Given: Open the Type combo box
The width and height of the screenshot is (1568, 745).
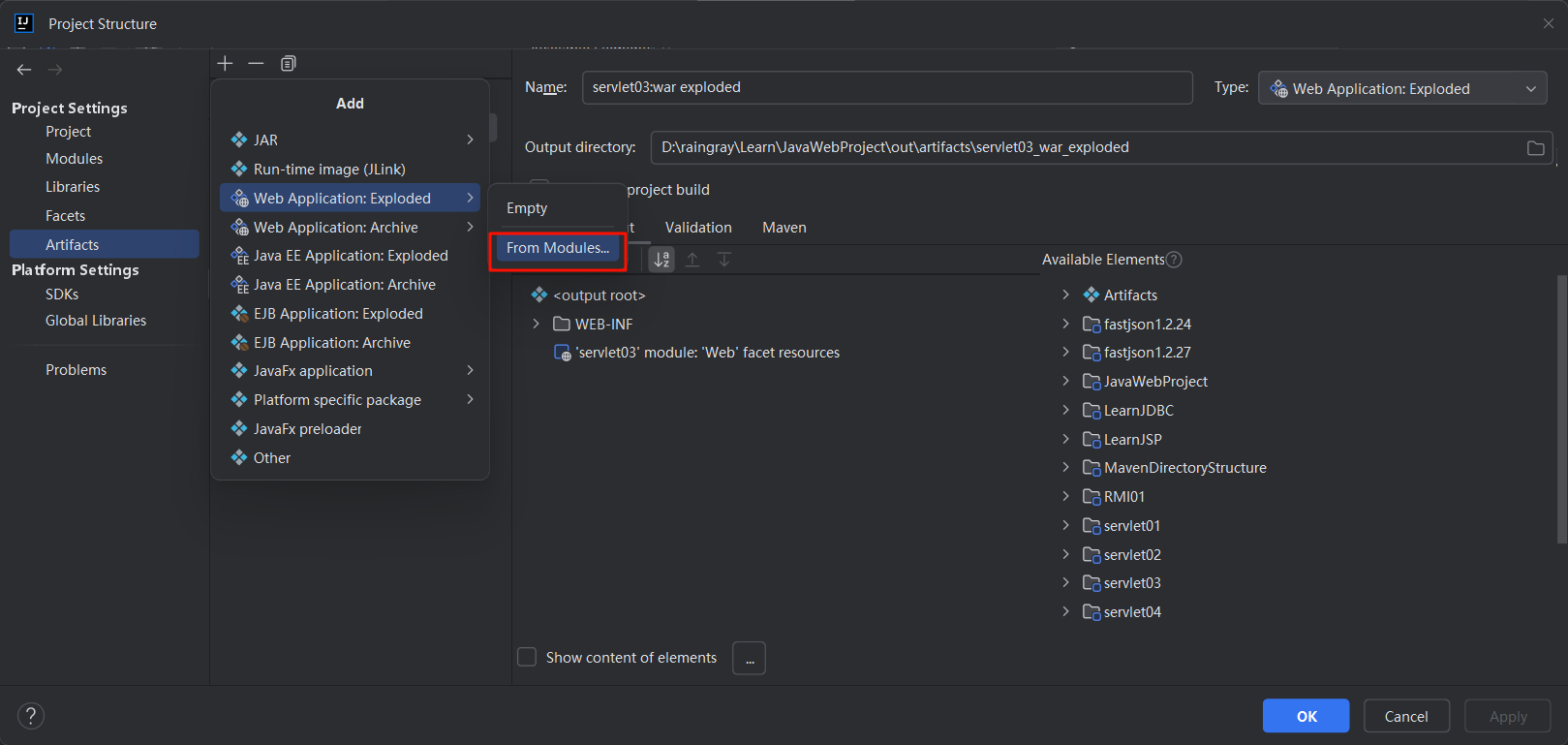Looking at the screenshot, I should point(1402,88).
